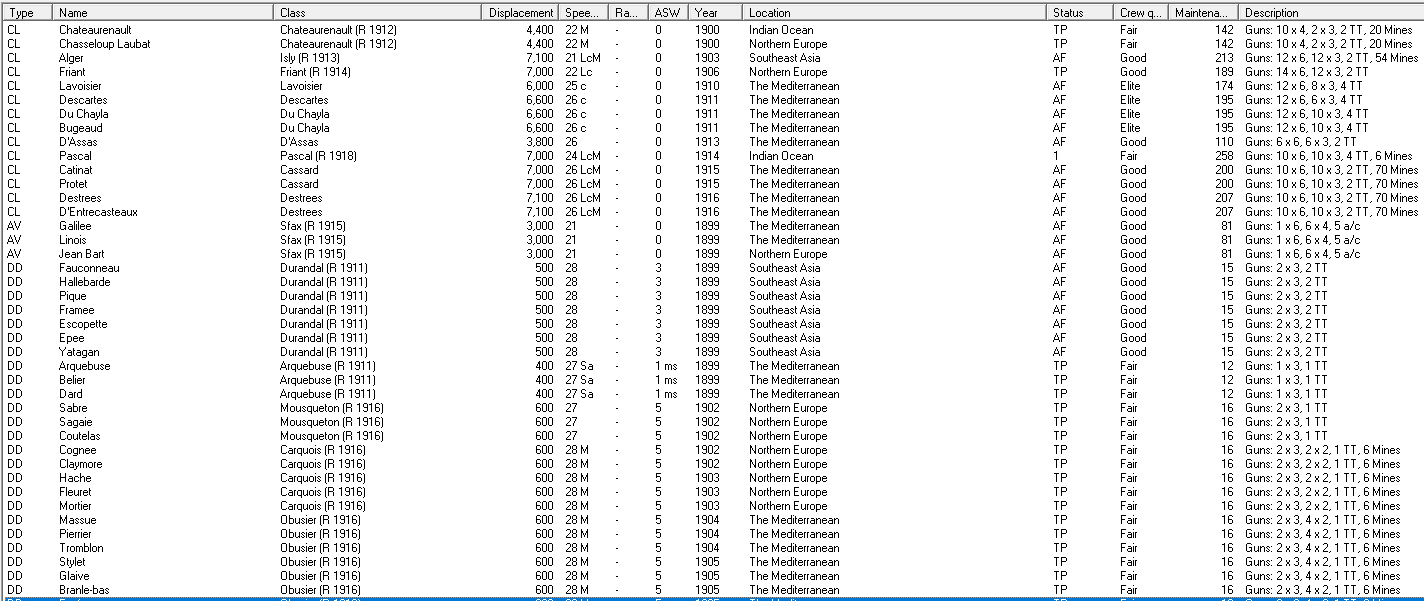Select the Tromblon destroyer row
Image resolution: width=1424 pixels, height=601 pixels.
(x=81, y=548)
